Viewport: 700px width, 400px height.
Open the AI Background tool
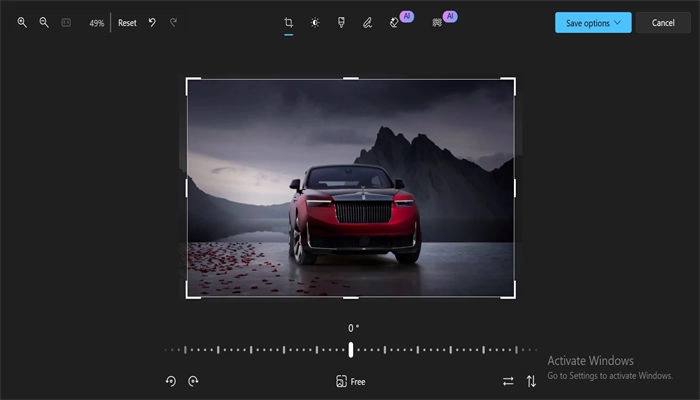click(x=438, y=22)
